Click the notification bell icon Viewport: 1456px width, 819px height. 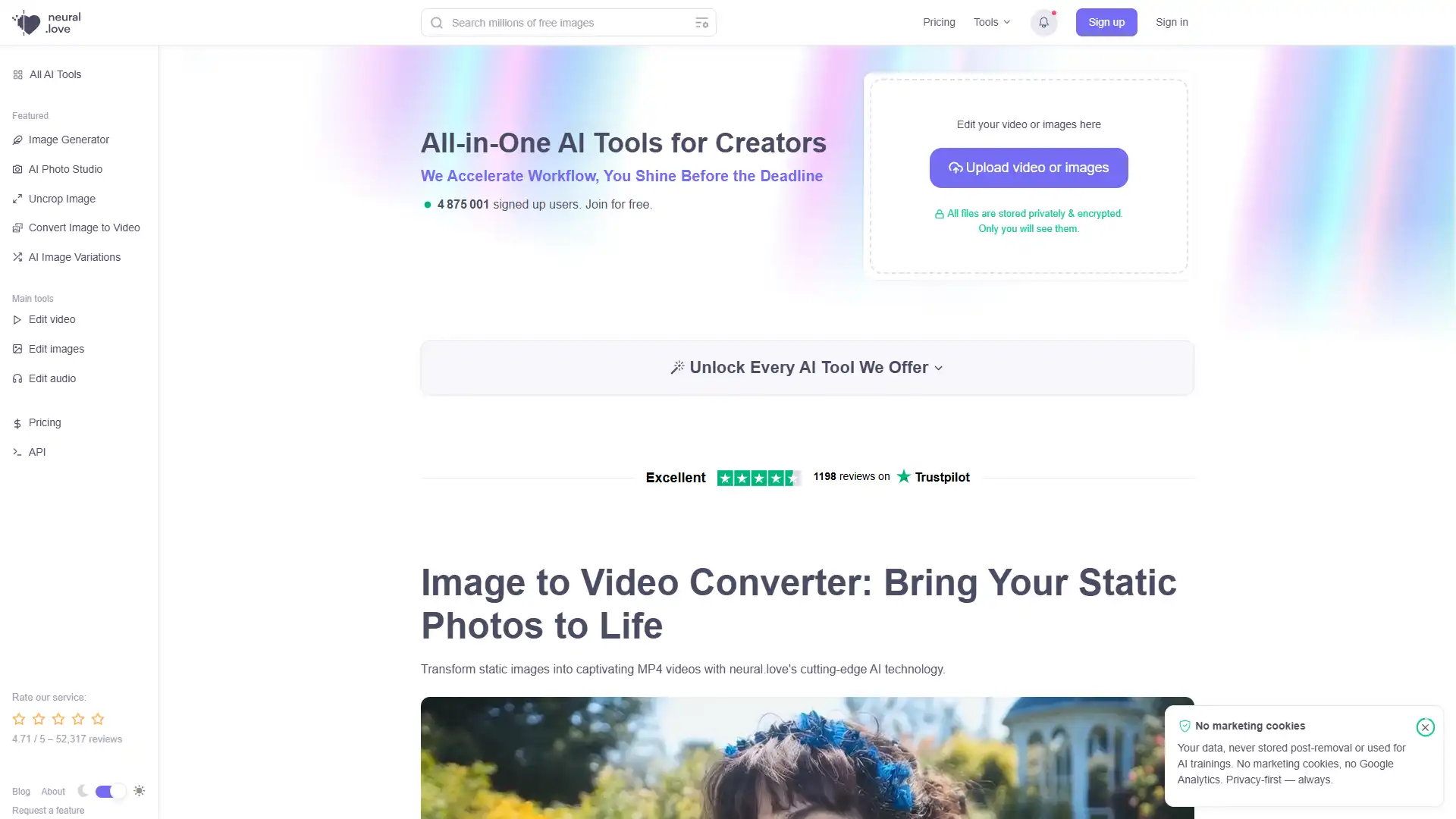click(1044, 22)
